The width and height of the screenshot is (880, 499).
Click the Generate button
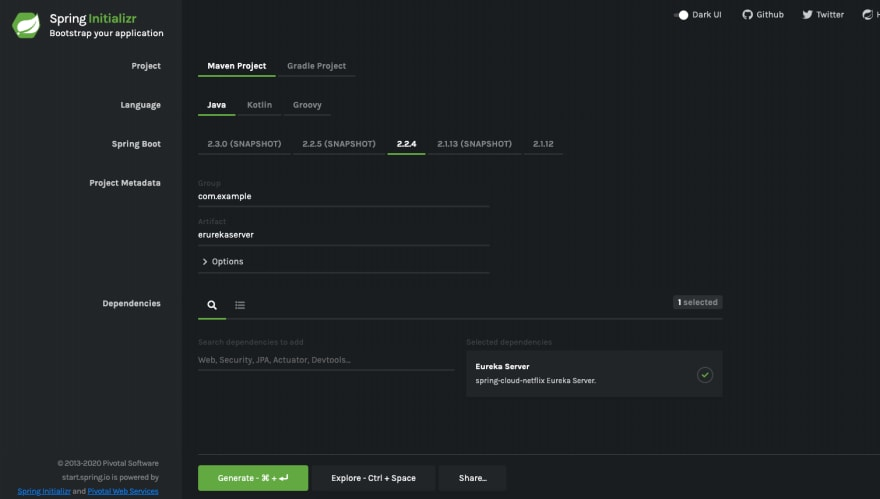[x=253, y=478]
